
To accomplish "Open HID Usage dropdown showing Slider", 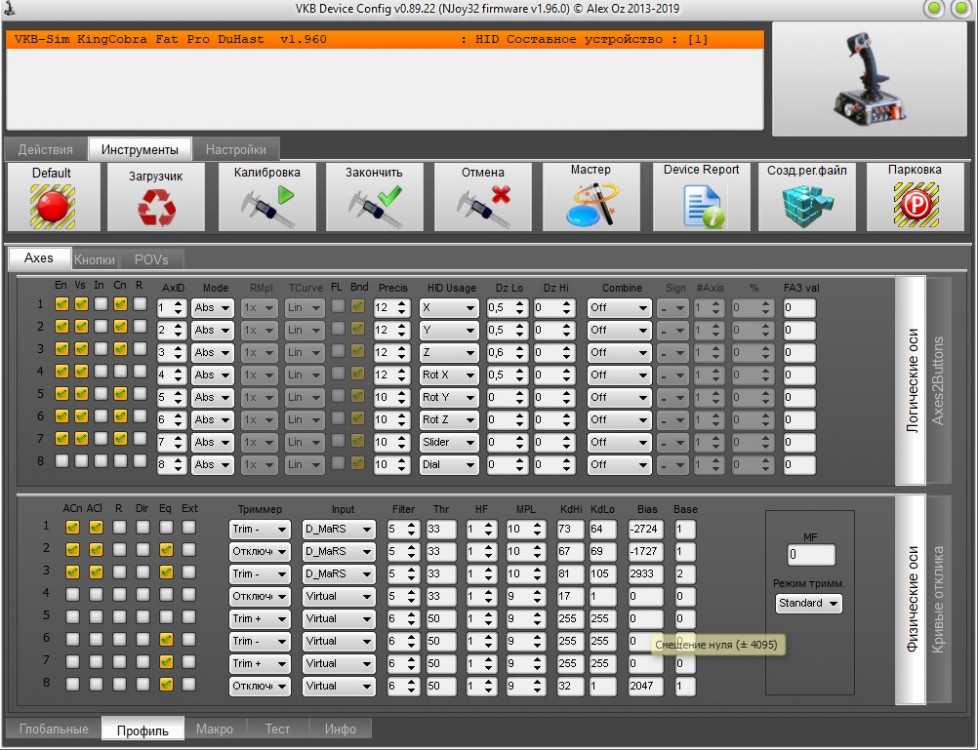I will pyautogui.click(x=448, y=442).
